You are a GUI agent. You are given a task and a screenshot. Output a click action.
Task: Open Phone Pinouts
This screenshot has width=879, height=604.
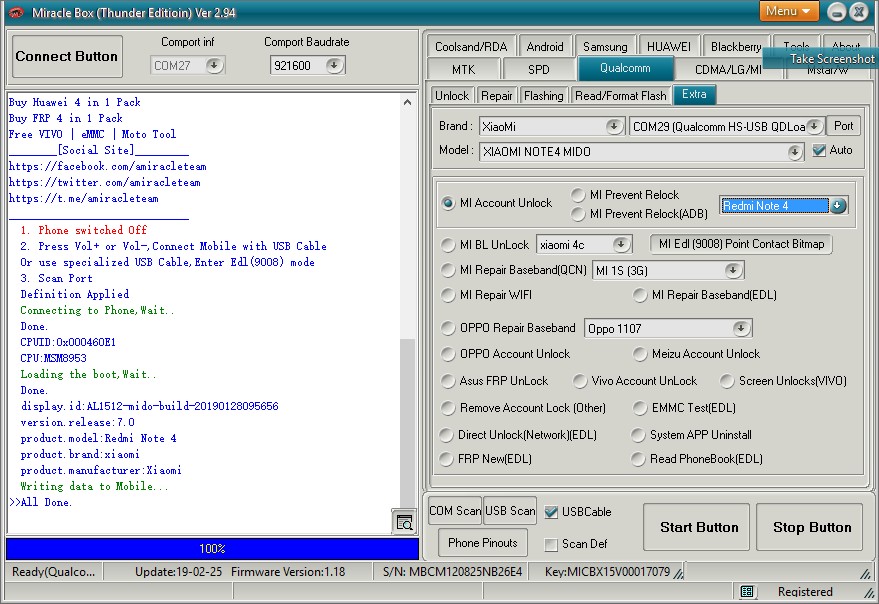click(483, 543)
